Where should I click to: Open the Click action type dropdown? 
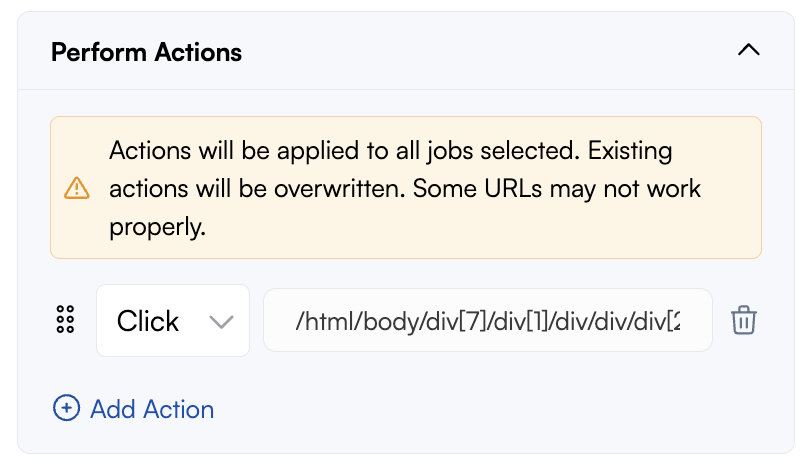coord(173,320)
